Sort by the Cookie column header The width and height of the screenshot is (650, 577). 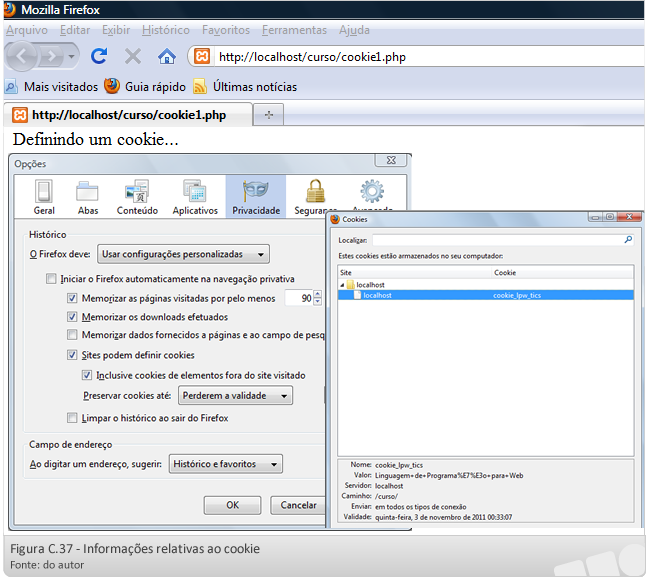563,273
